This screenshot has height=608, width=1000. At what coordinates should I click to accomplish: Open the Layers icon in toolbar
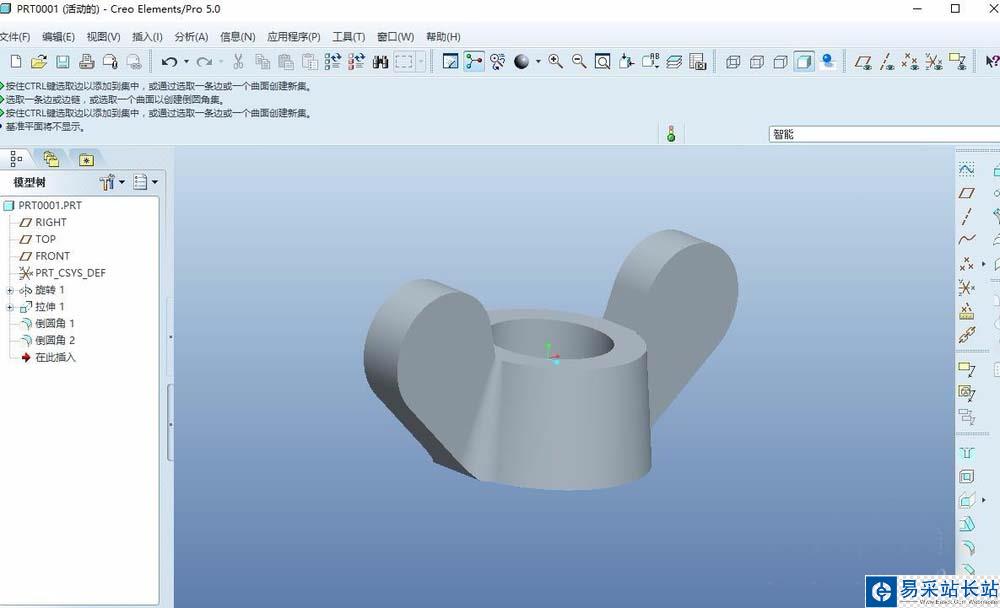pos(674,61)
